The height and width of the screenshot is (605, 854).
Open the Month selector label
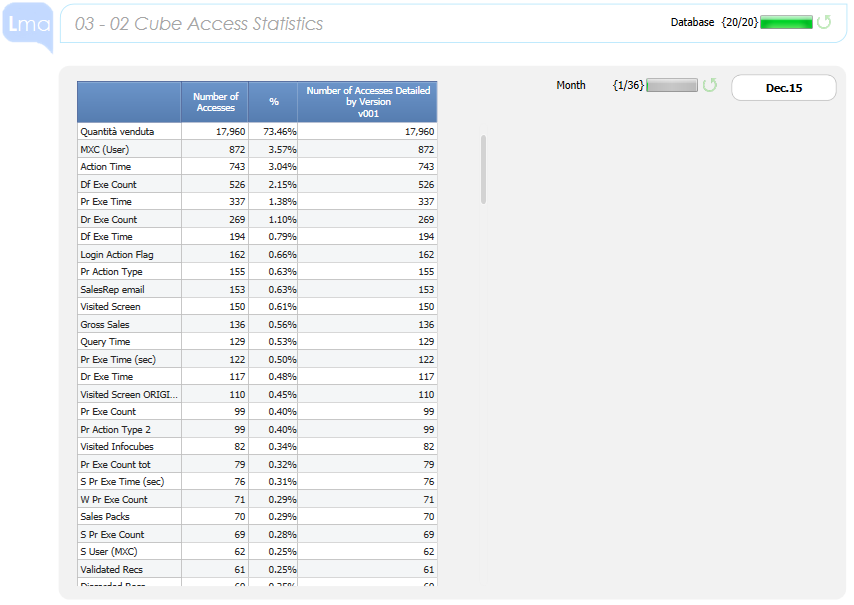point(571,86)
